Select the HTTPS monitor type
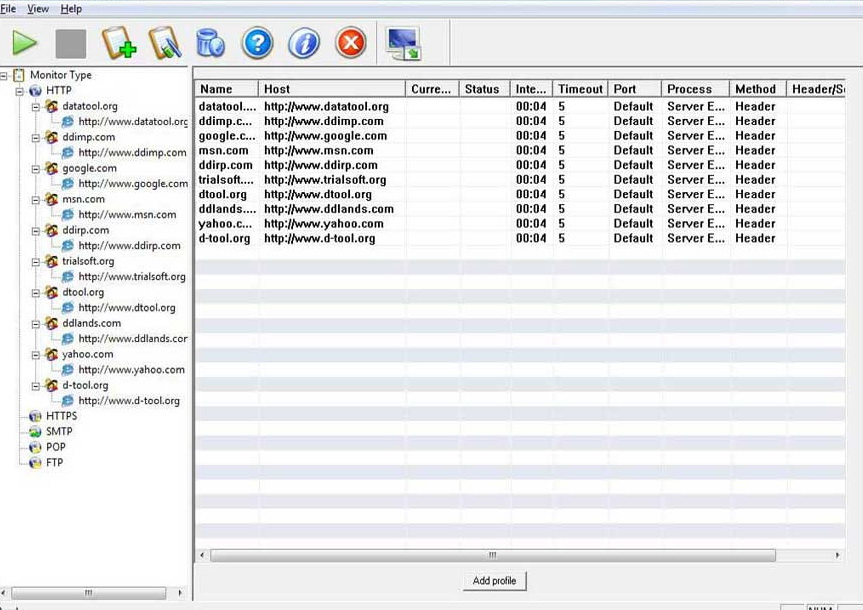Screen dimensions: 863x610 coord(60,416)
